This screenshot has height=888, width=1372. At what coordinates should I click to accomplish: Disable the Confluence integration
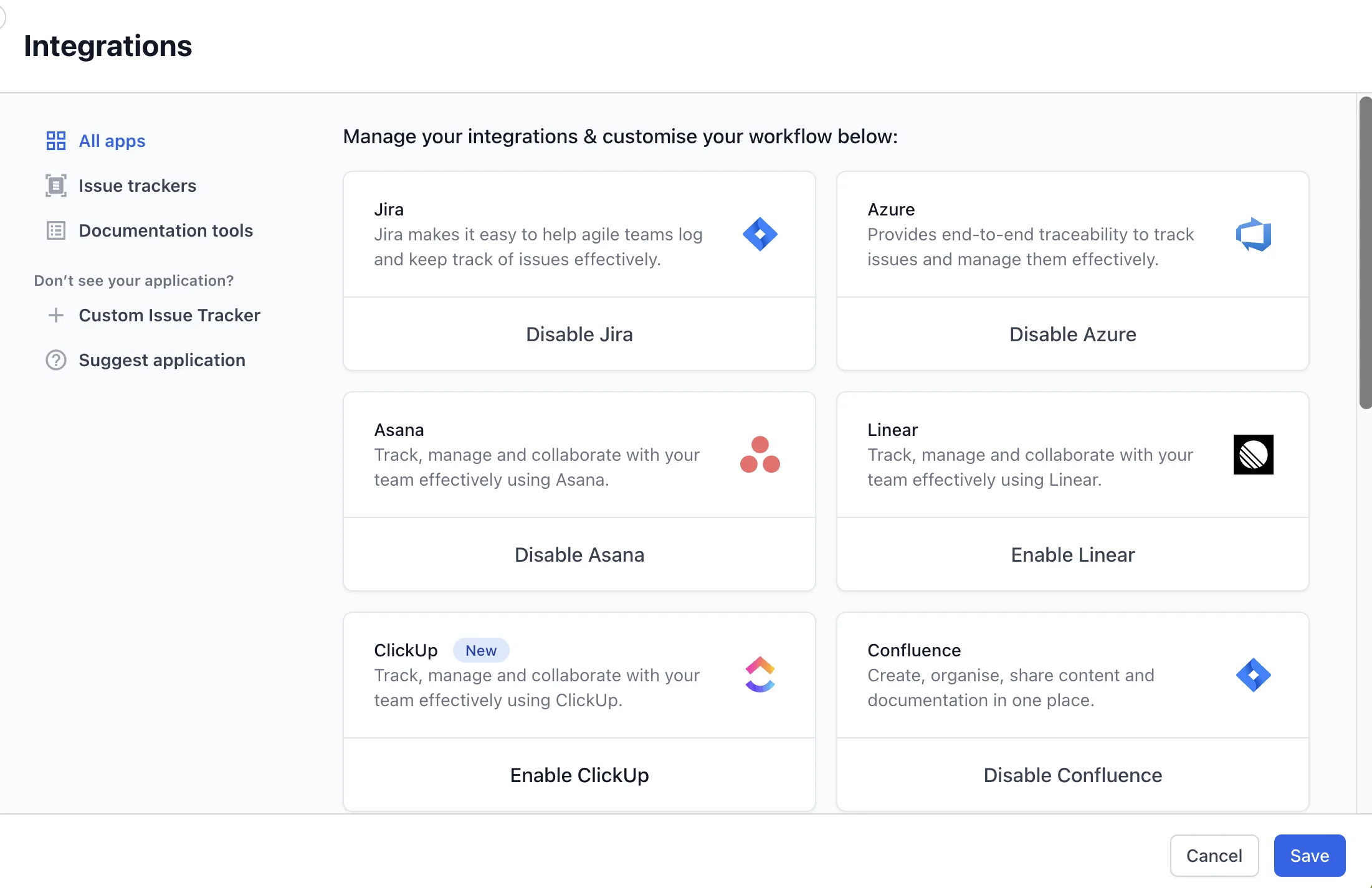1073,775
